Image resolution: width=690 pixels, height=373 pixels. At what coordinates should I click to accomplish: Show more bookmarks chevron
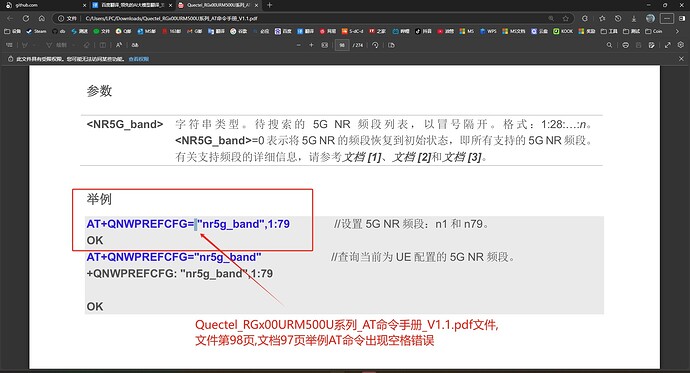coord(677,31)
